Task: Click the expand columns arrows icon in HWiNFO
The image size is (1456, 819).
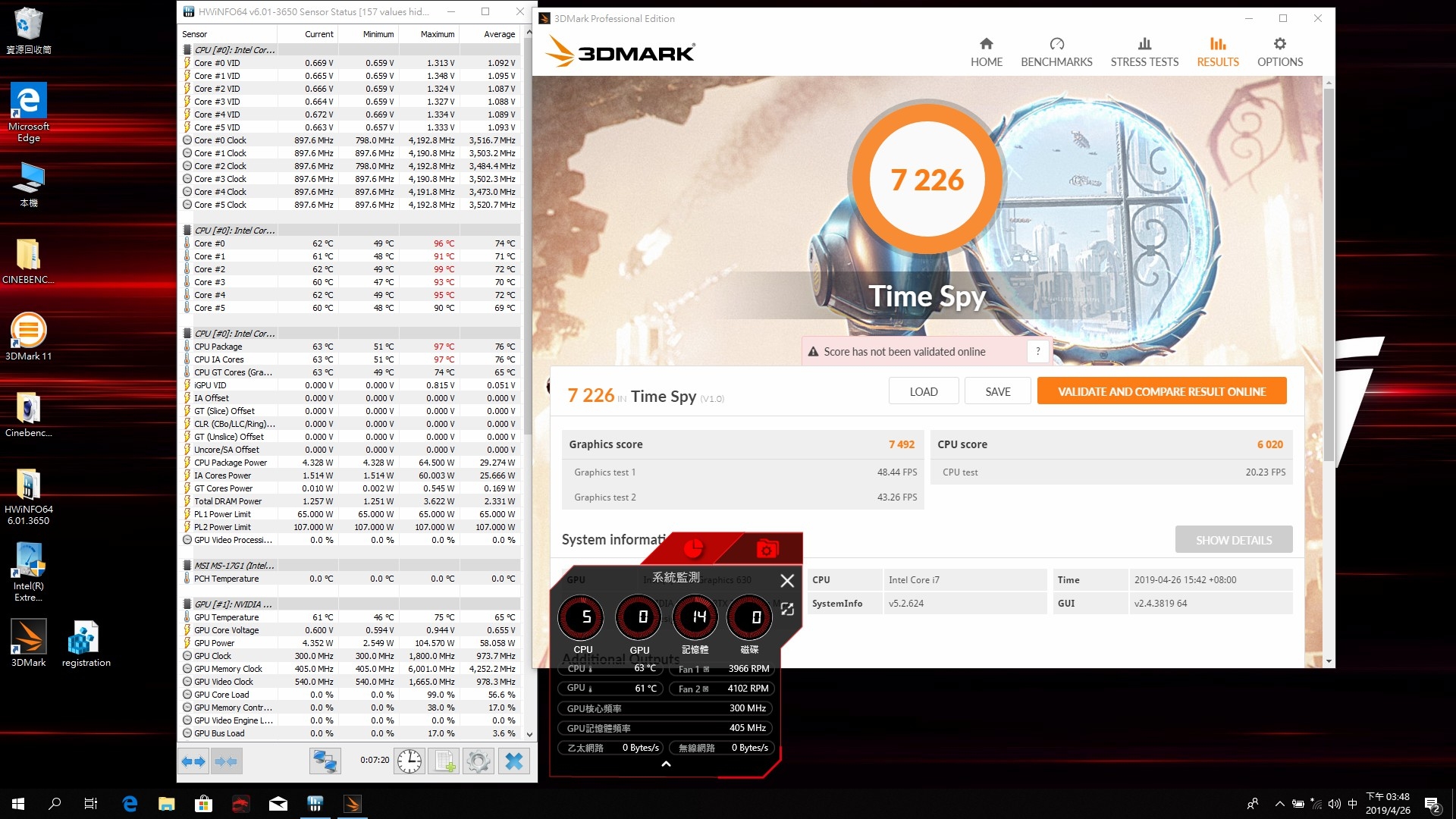Action: click(x=194, y=761)
